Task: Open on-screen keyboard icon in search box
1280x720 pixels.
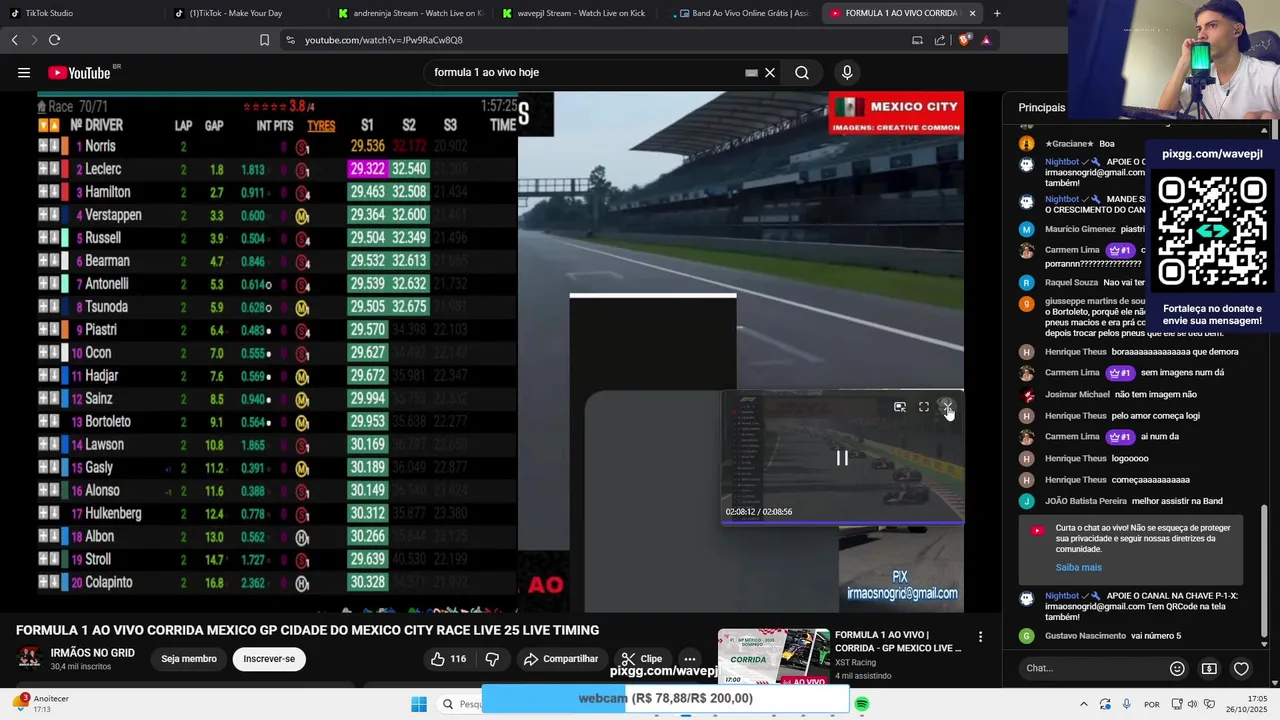Action: point(751,72)
